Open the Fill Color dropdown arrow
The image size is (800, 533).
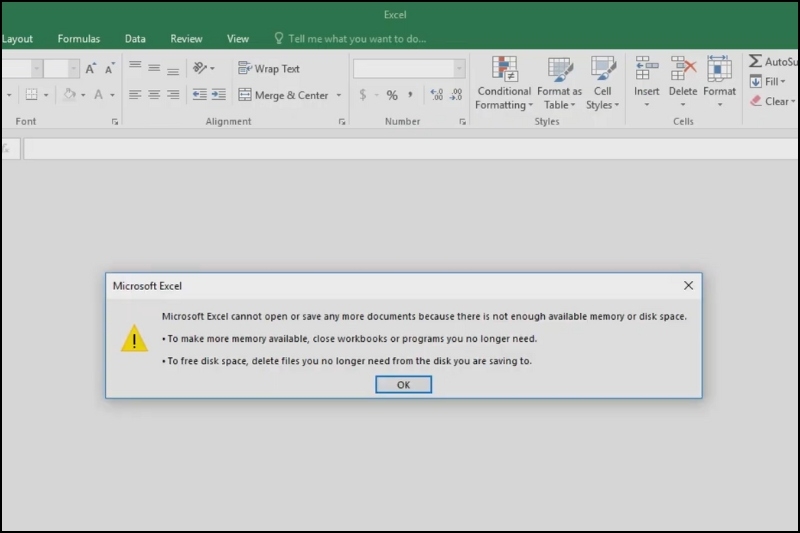83,95
